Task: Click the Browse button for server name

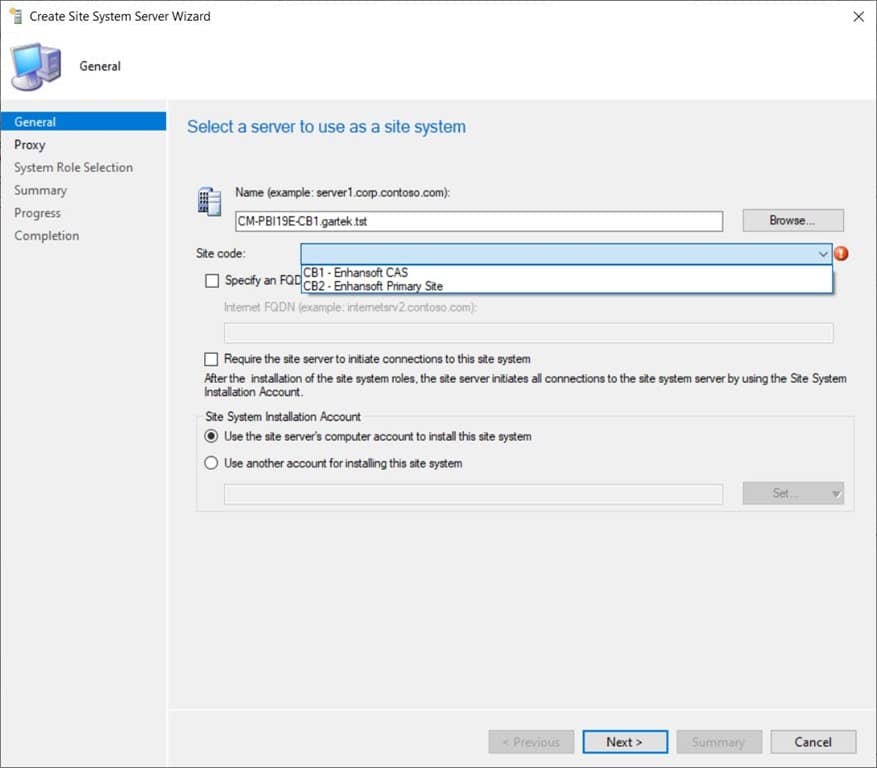Action: [792, 220]
